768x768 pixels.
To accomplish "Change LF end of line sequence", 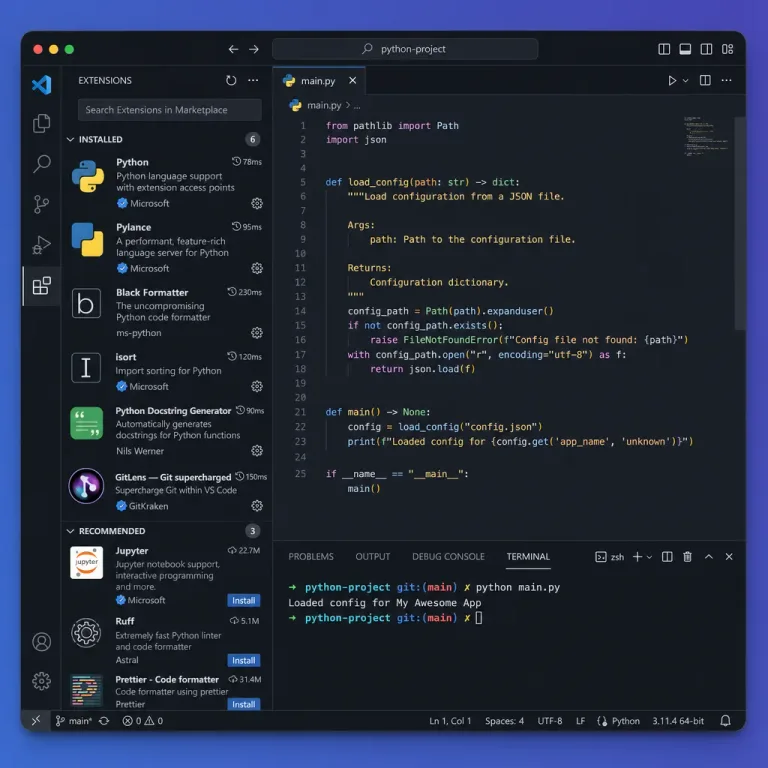I will click(580, 720).
